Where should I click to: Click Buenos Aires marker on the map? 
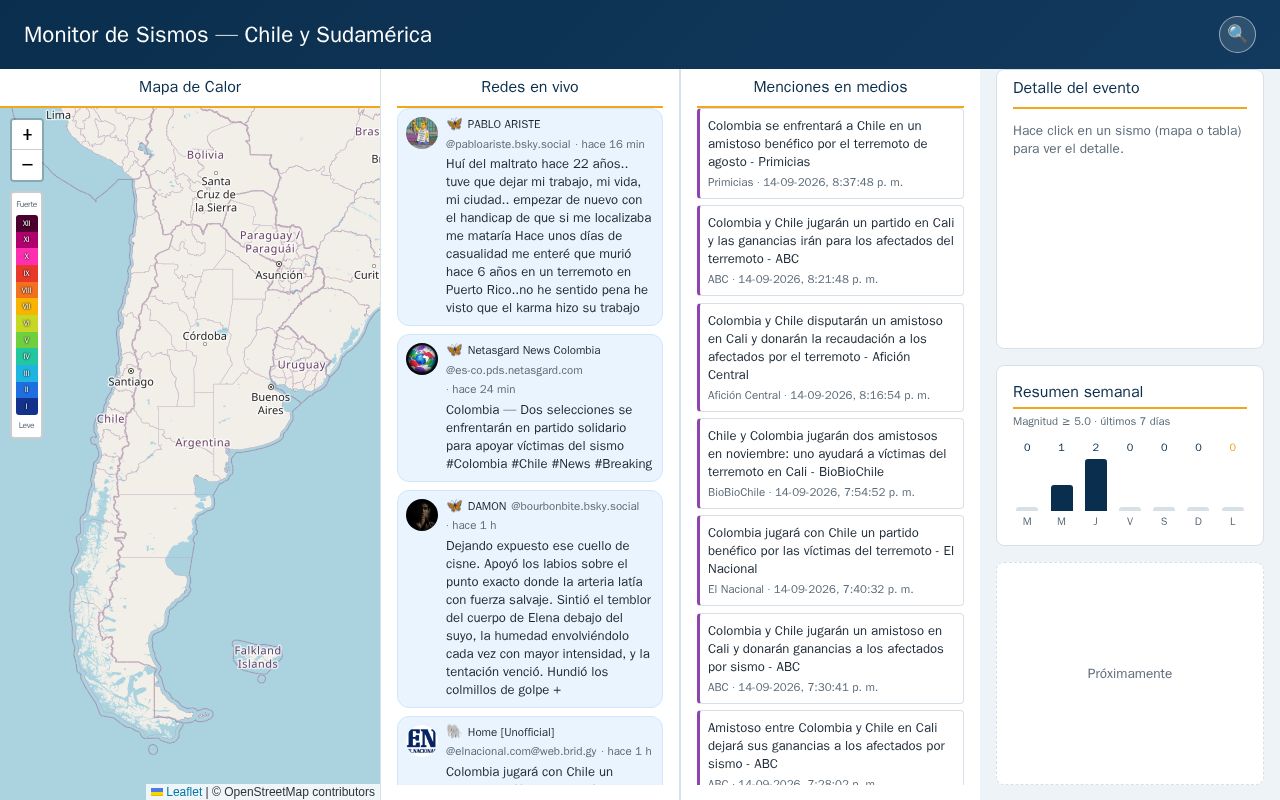click(270, 386)
